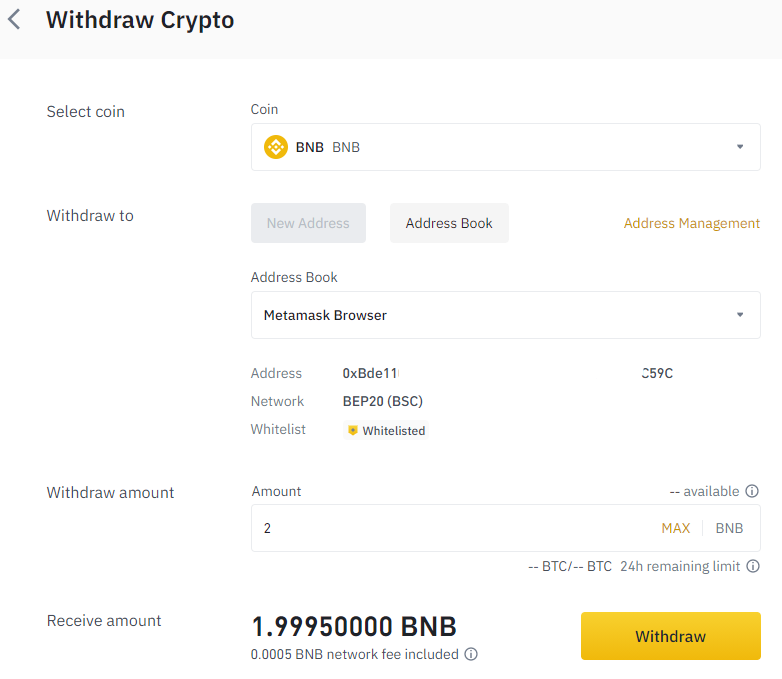
Task: Switch to Address Book tab
Action: point(449,223)
